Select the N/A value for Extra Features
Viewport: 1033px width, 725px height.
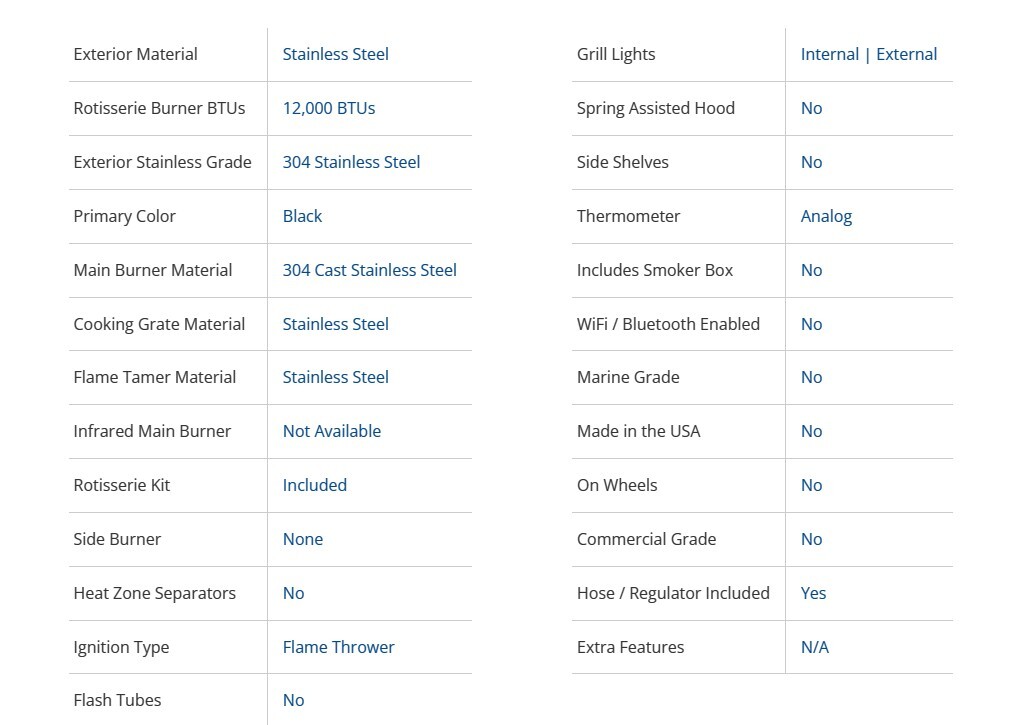[x=814, y=647]
